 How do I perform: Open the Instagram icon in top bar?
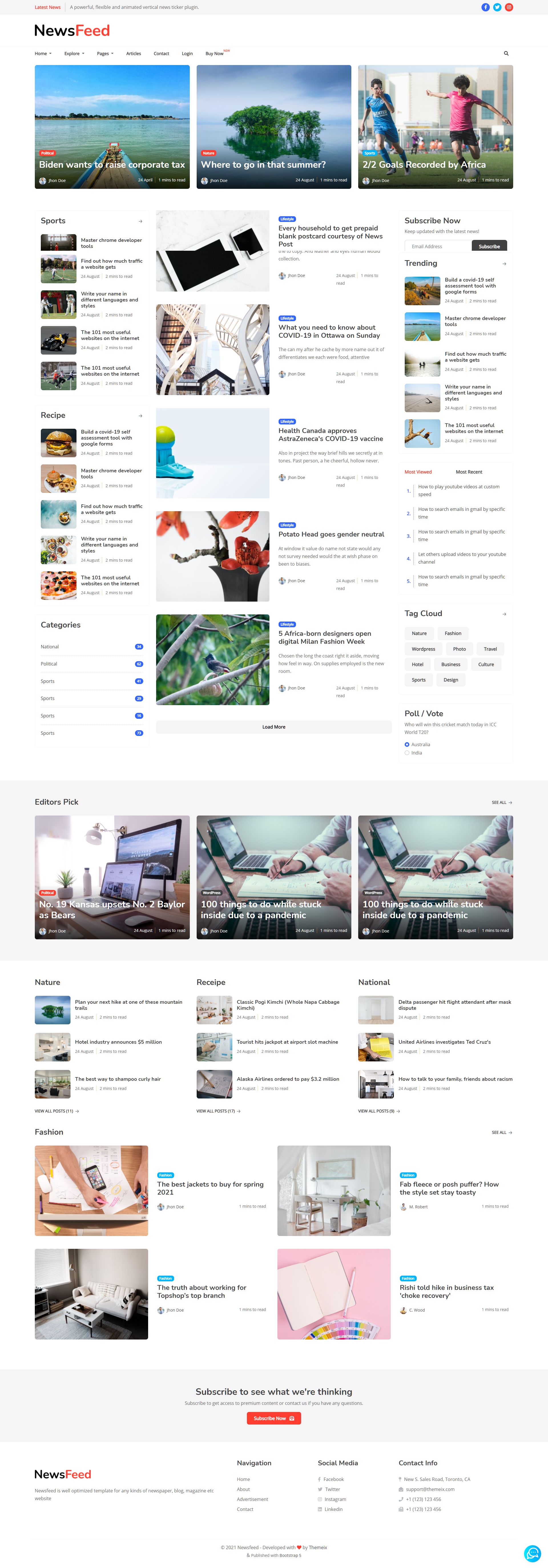[509, 7]
